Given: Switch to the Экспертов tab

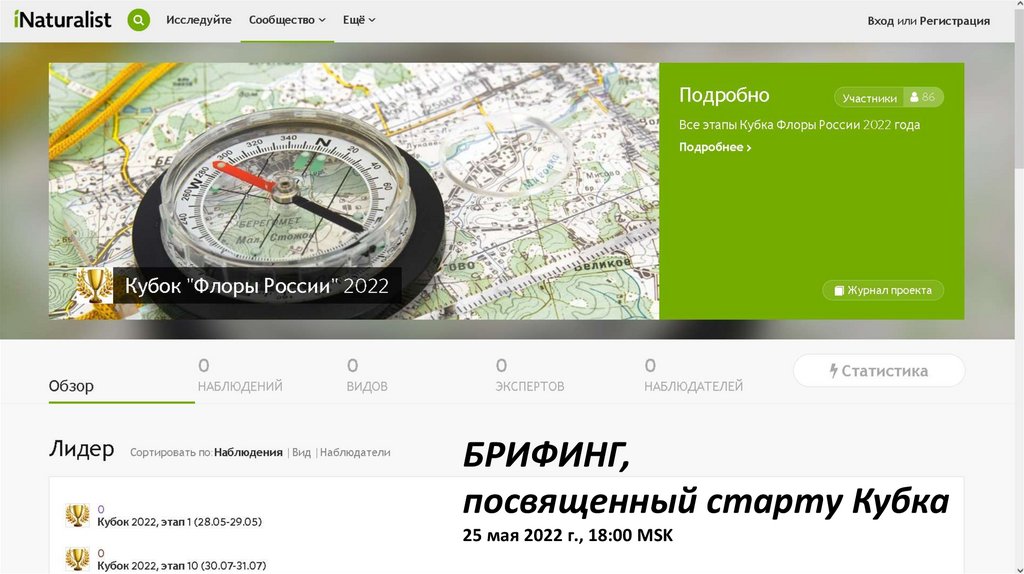Looking at the screenshot, I should 530,375.
